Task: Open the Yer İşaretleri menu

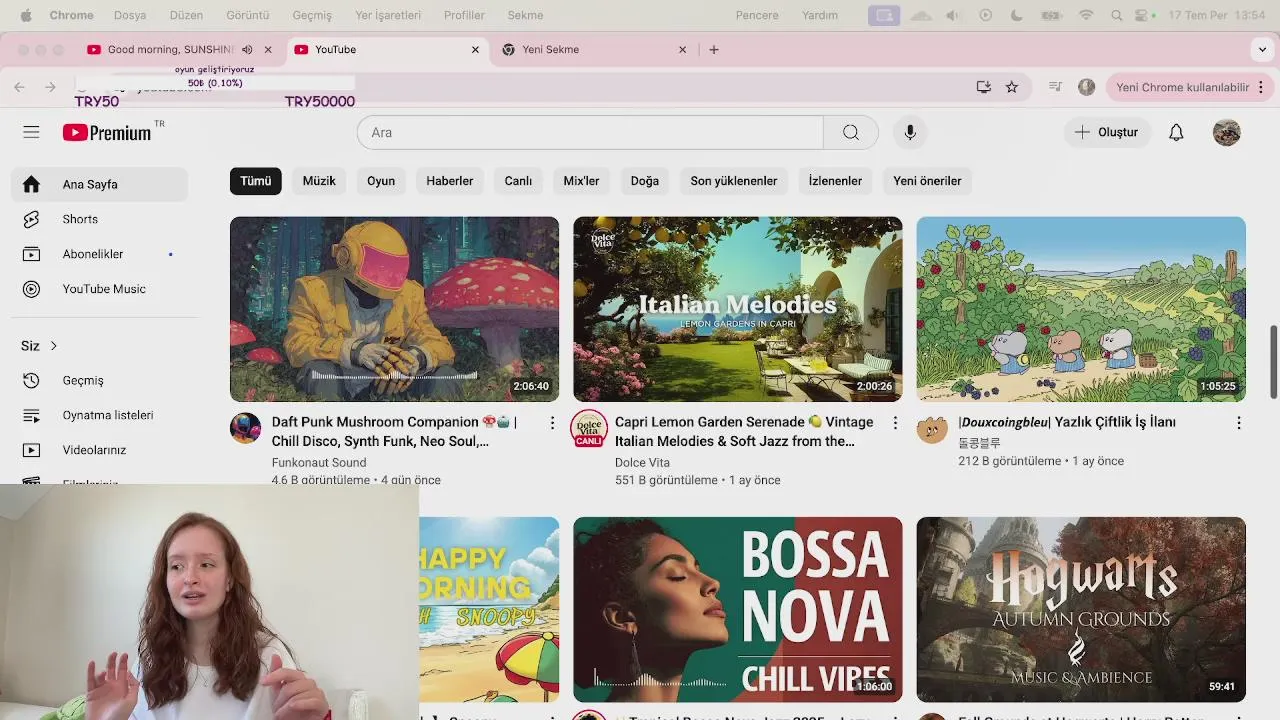Action: pyautogui.click(x=388, y=15)
